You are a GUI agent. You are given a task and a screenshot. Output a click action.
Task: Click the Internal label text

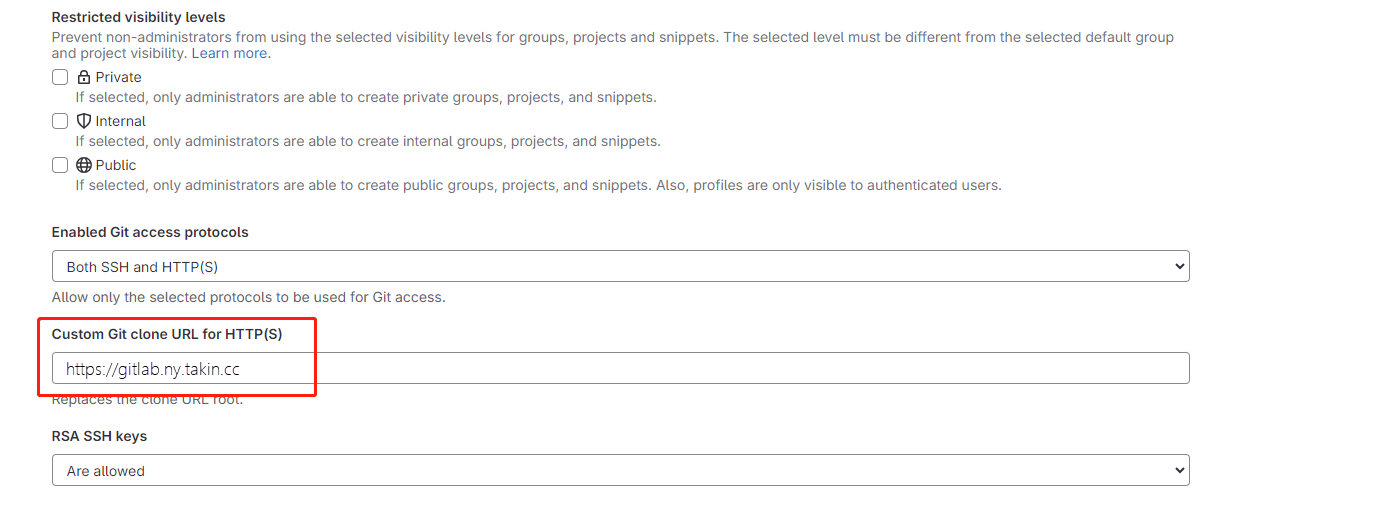pos(121,121)
